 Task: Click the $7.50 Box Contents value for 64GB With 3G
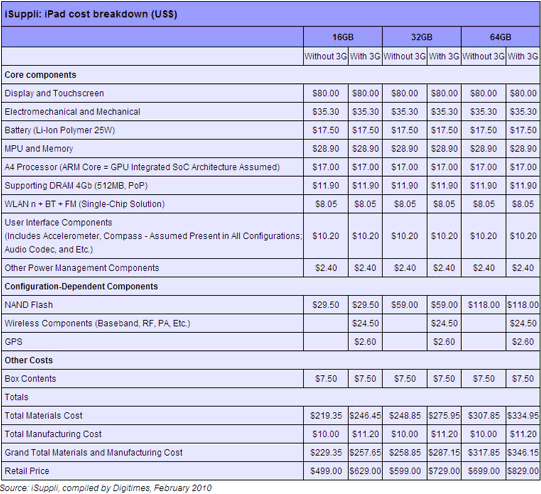click(523, 379)
